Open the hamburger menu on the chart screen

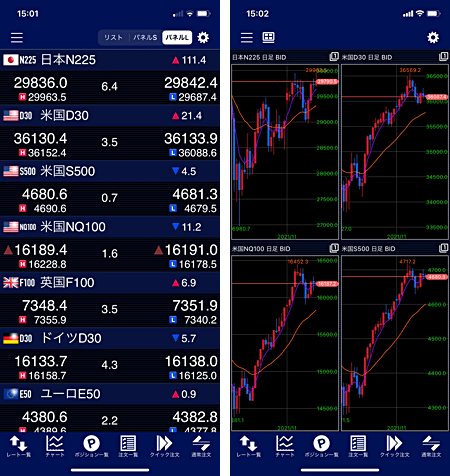247,37
